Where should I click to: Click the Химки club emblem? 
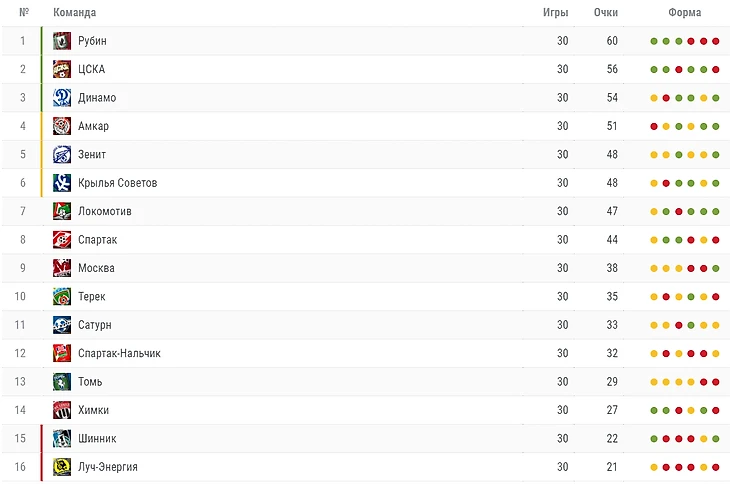[61, 410]
